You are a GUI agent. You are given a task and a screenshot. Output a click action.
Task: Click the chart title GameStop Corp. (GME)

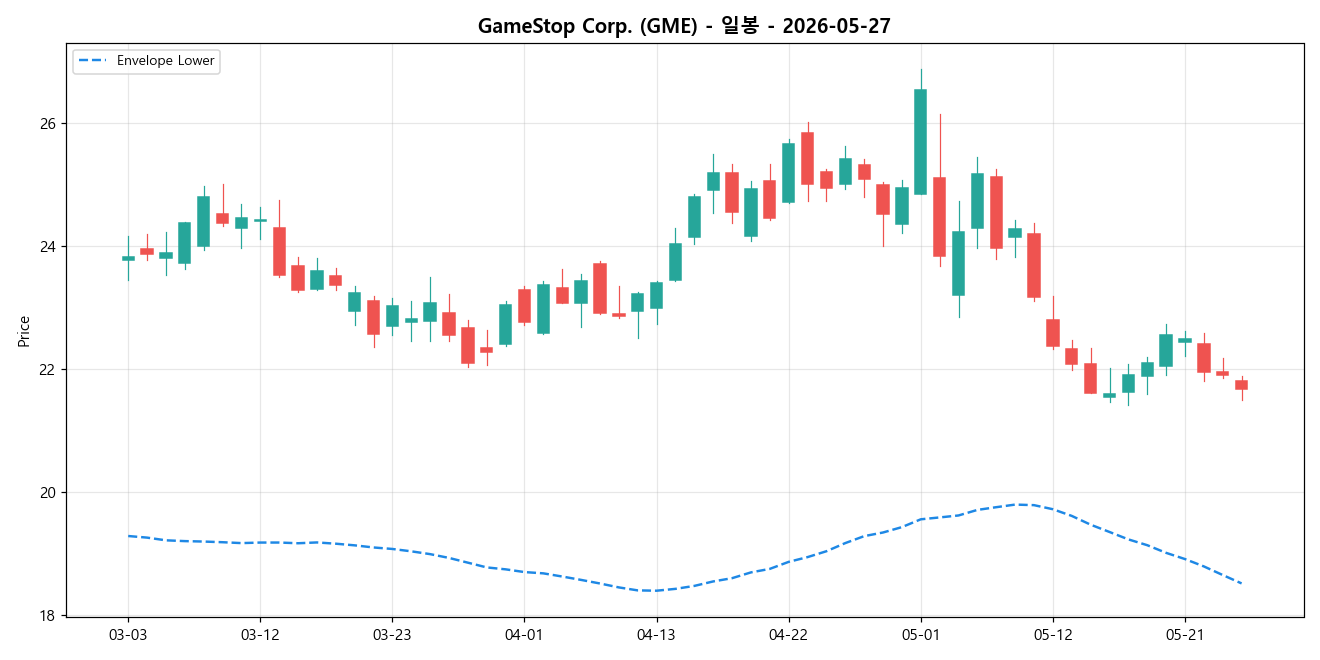click(x=684, y=26)
